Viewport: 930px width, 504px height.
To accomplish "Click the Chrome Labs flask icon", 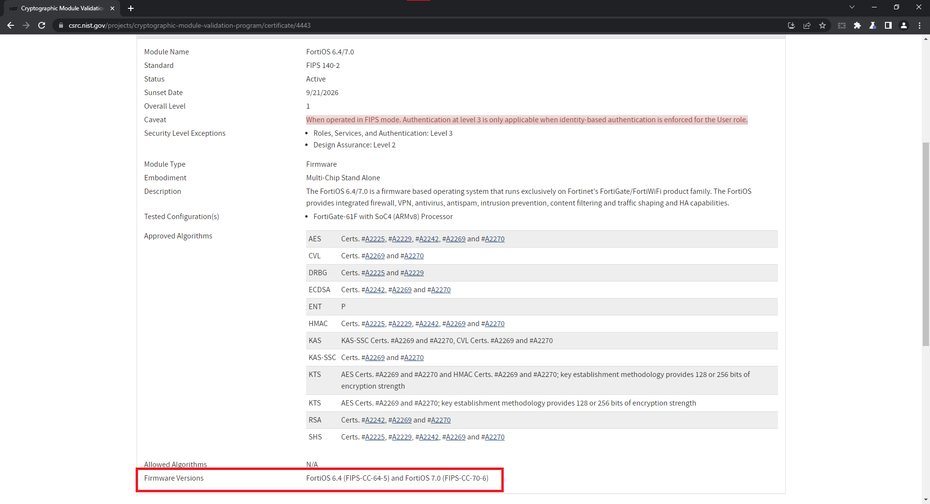I will [x=873, y=25].
